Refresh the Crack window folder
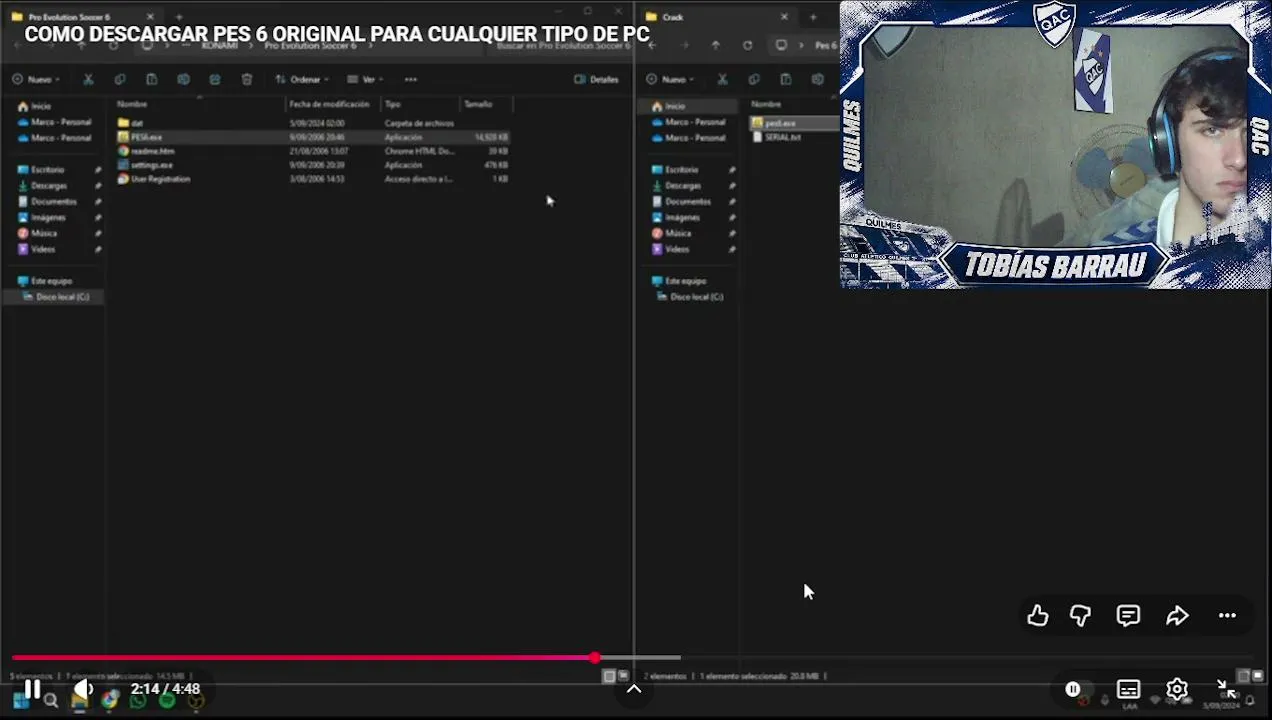1272x720 pixels. click(x=747, y=45)
